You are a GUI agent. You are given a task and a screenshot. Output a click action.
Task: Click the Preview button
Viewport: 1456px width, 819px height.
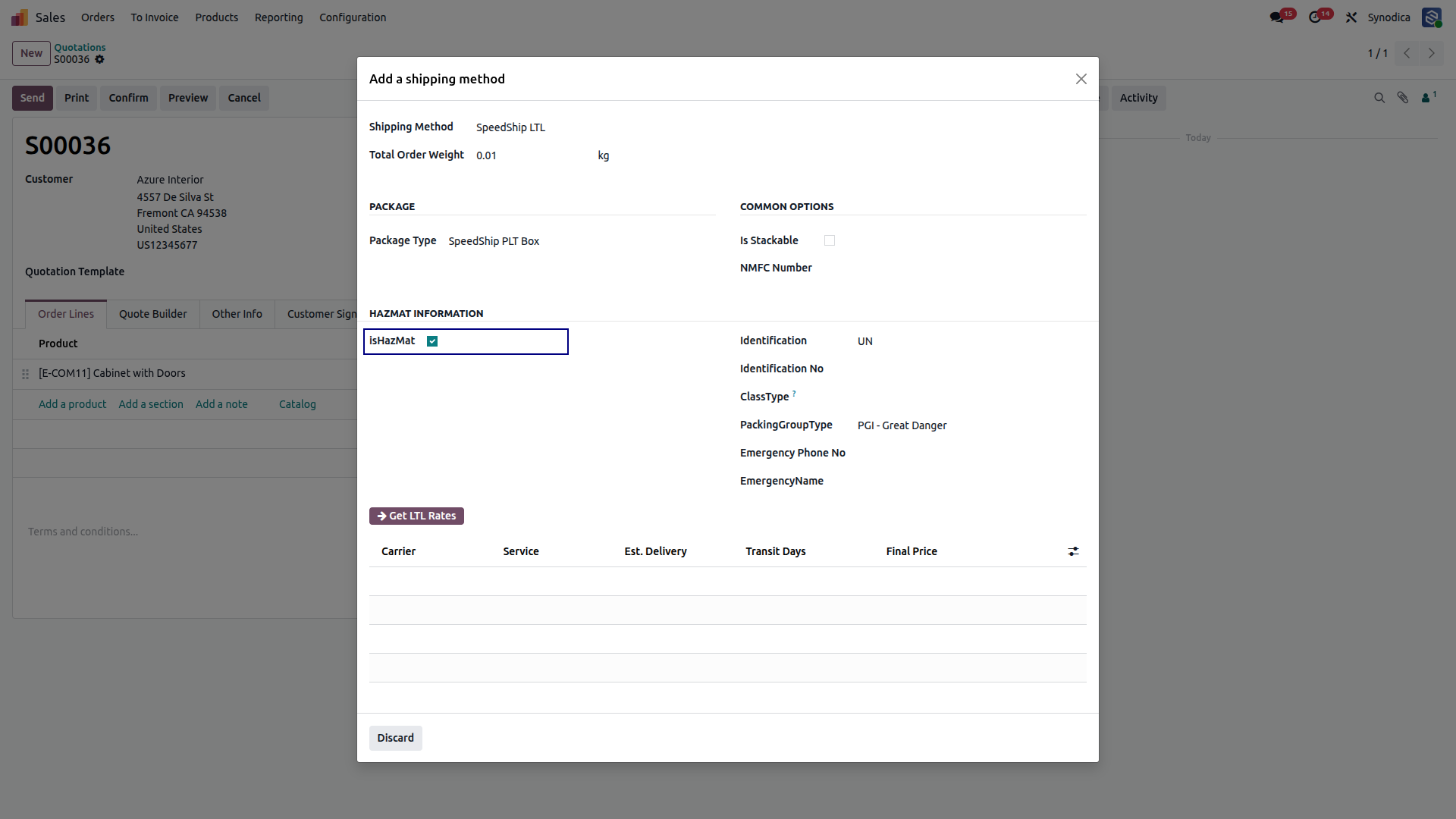tap(188, 98)
